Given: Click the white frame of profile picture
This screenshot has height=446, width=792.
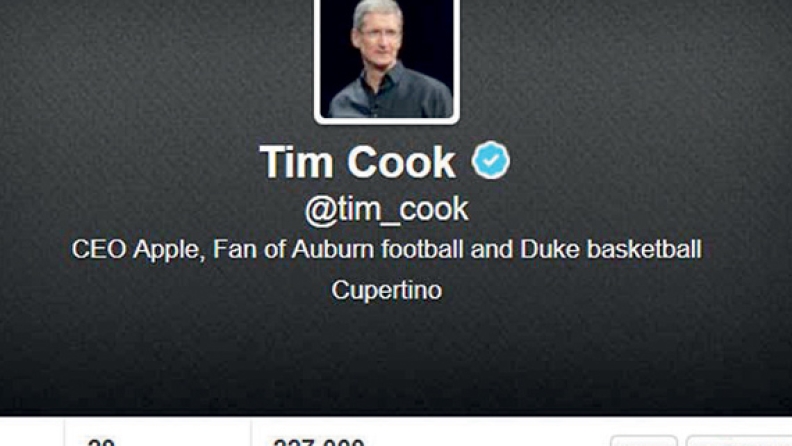Looking at the screenshot, I should pos(386,121).
